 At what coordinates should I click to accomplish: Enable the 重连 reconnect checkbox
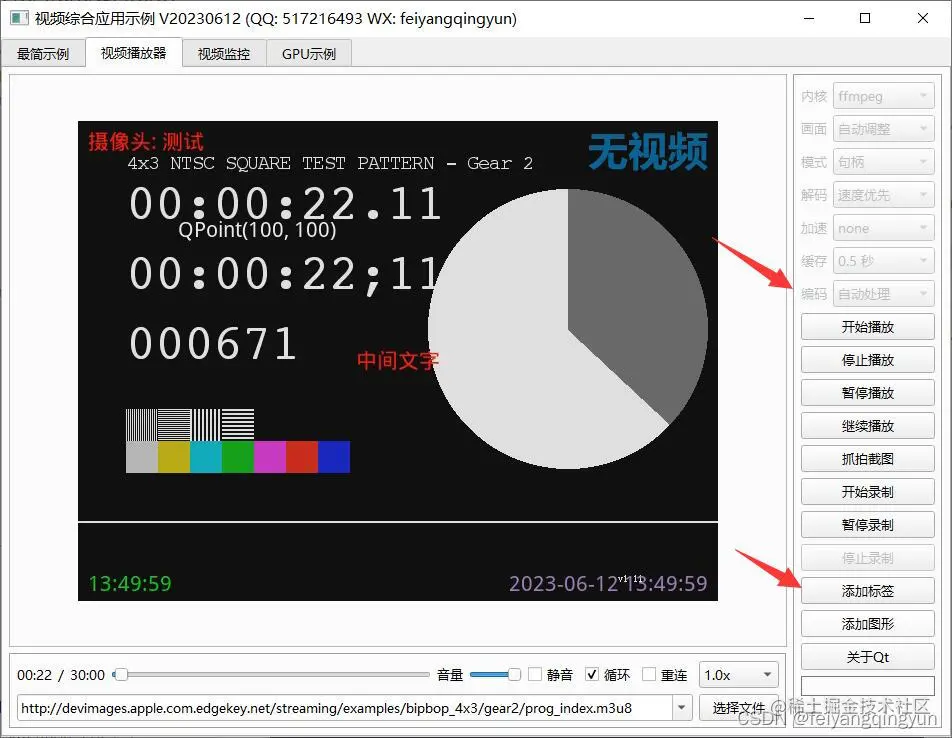click(x=646, y=674)
